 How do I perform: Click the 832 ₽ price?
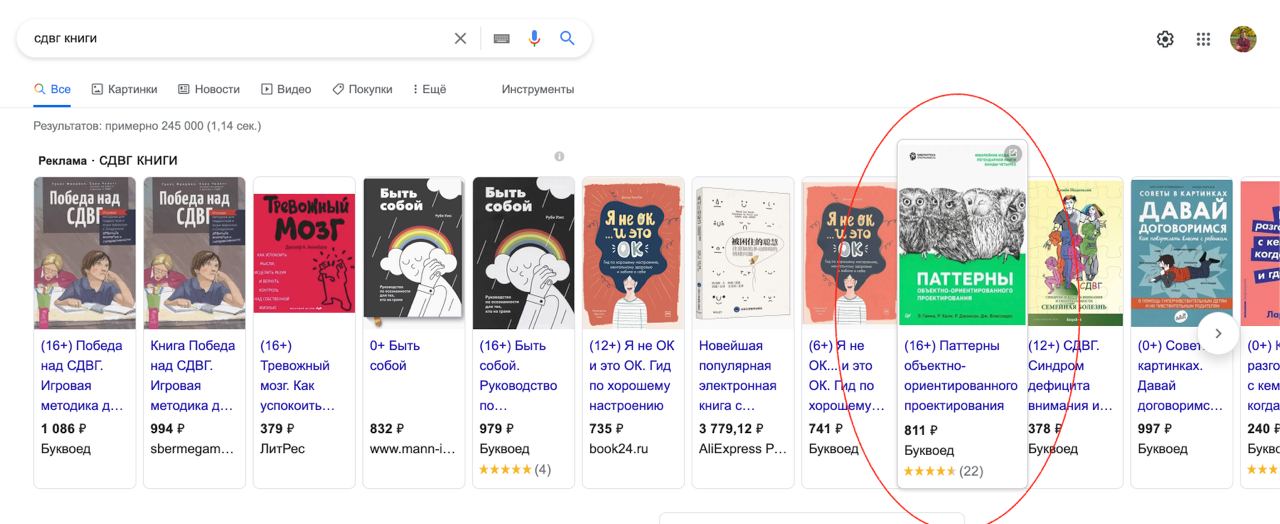(387, 428)
